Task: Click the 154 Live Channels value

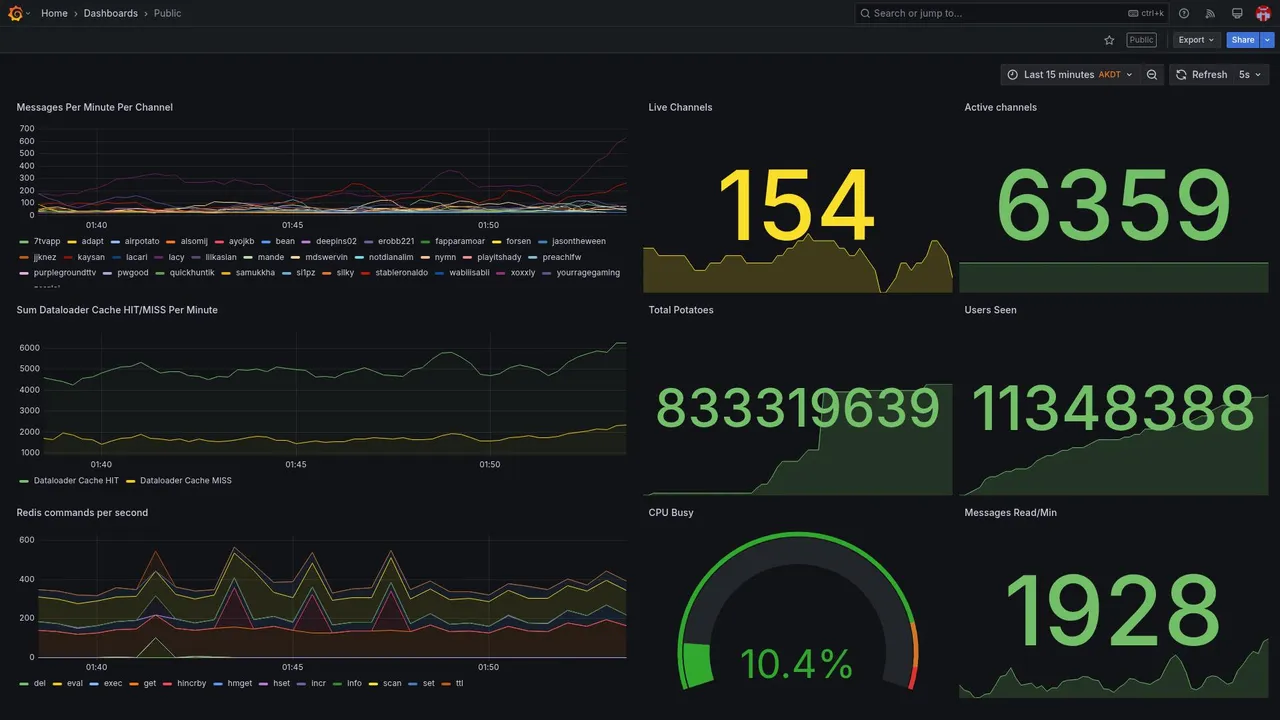Action: coord(796,207)
